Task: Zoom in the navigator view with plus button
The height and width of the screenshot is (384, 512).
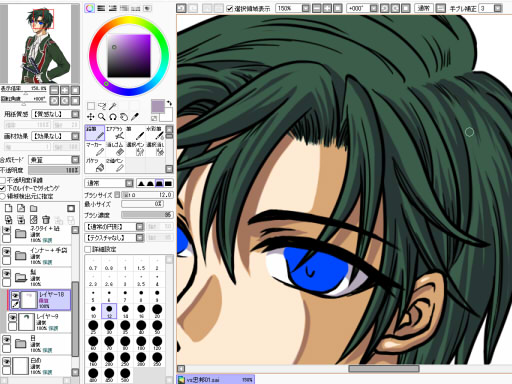Action: (65, 90)
